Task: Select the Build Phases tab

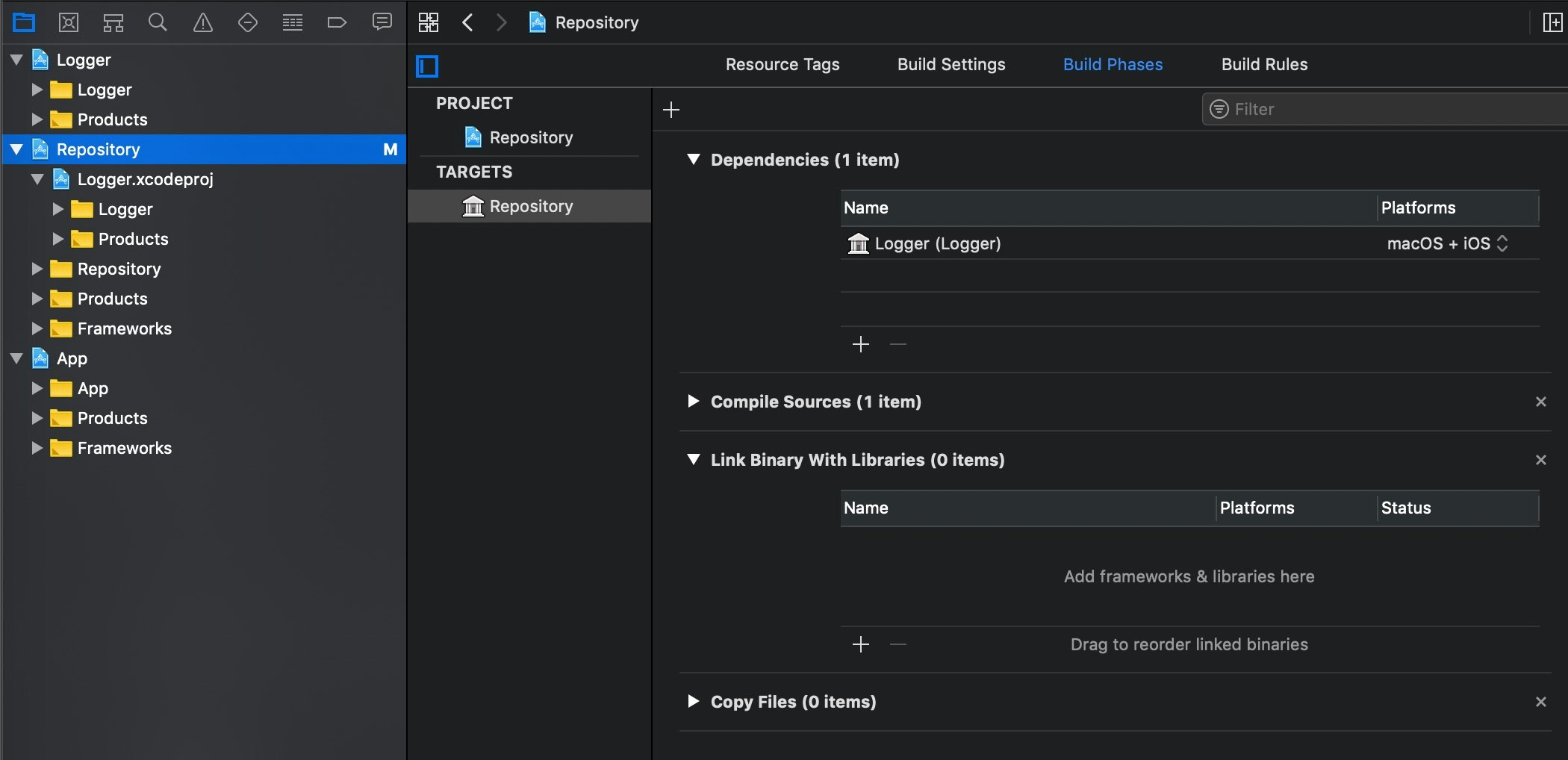Action: [x=1113, y=64]
